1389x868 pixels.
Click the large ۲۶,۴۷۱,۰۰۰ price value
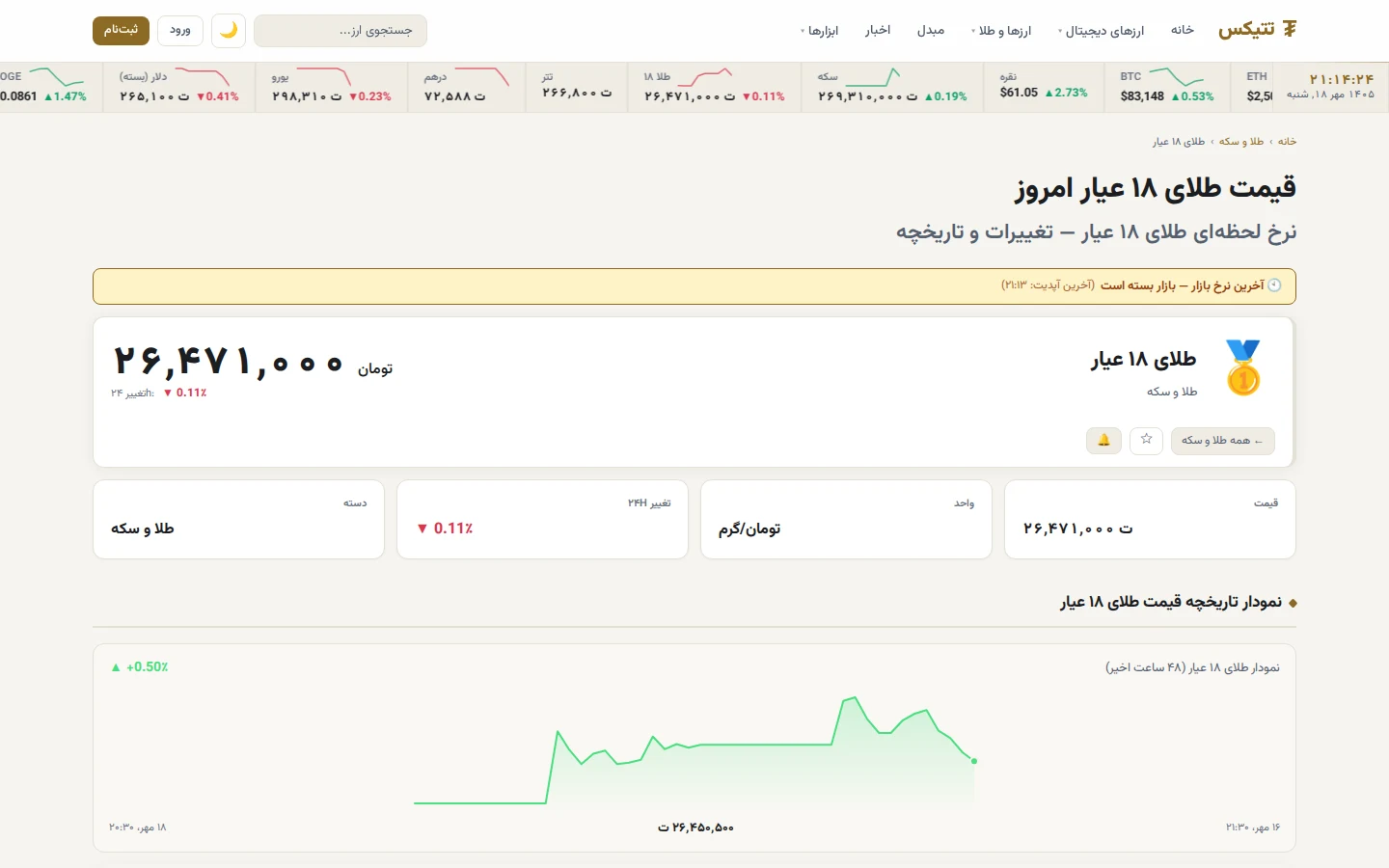pyautogui.click(x=229, y=363)
